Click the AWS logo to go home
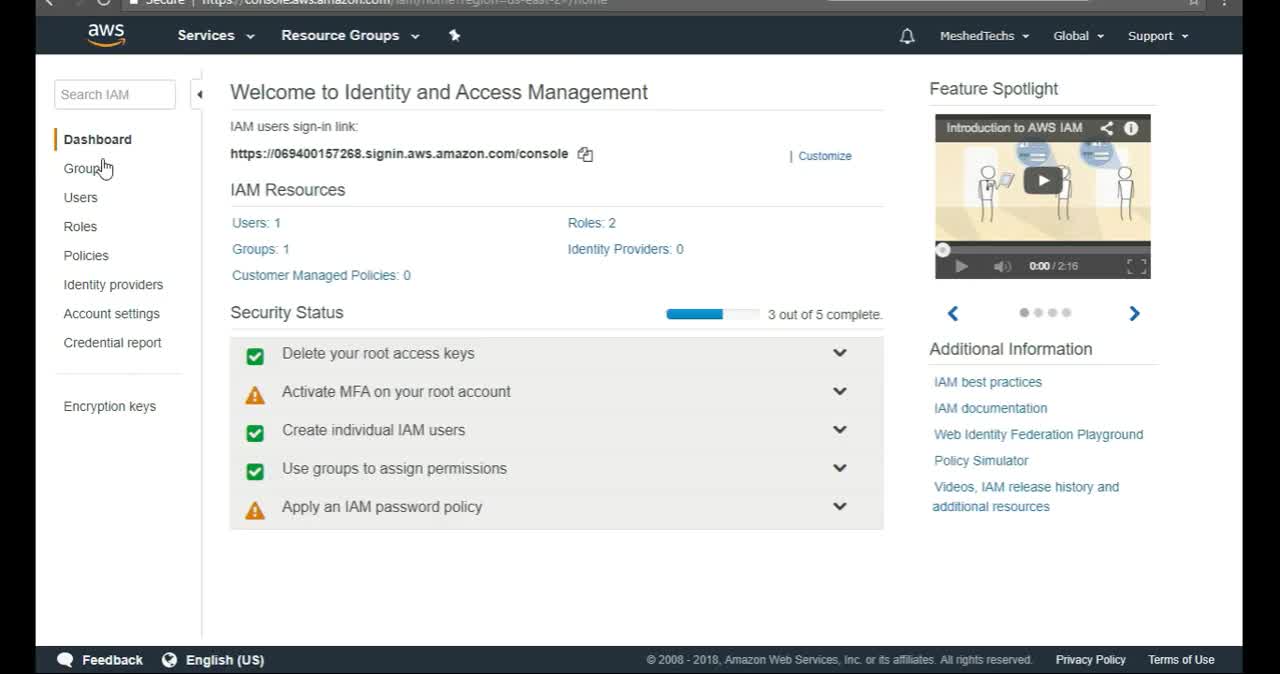 pos(105,35)
